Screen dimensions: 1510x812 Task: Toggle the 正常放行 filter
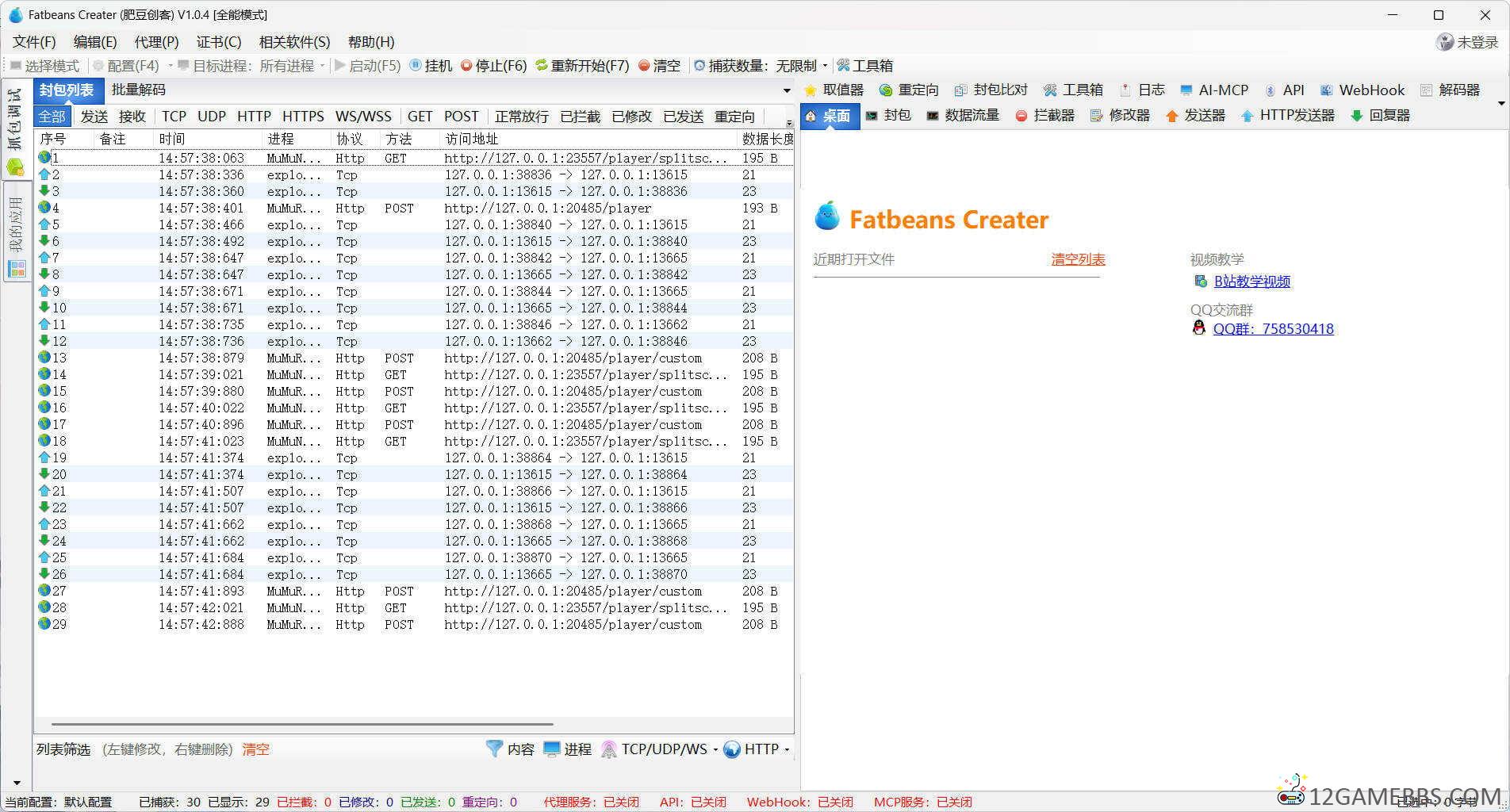(522, 117)
